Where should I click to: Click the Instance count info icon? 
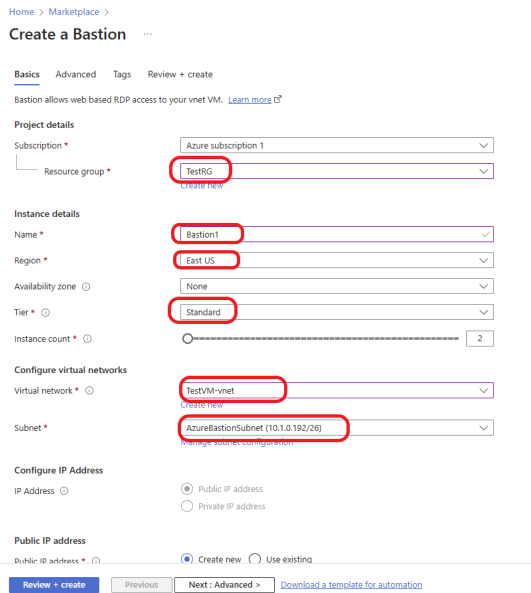pos(87,339)
